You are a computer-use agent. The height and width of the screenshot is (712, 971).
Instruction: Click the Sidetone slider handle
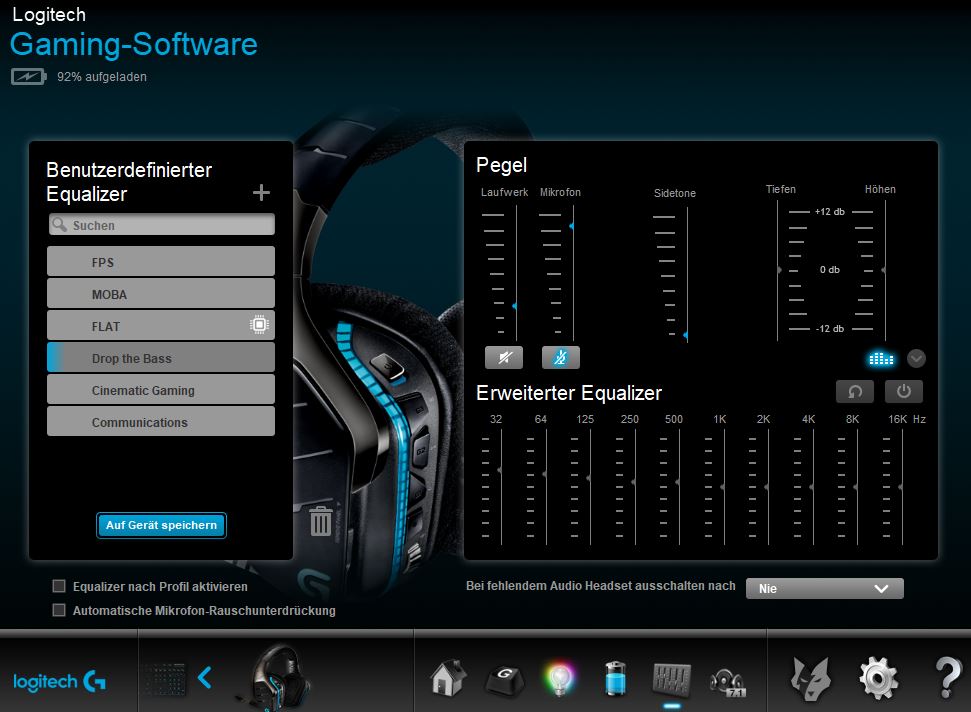pos(686,335)
